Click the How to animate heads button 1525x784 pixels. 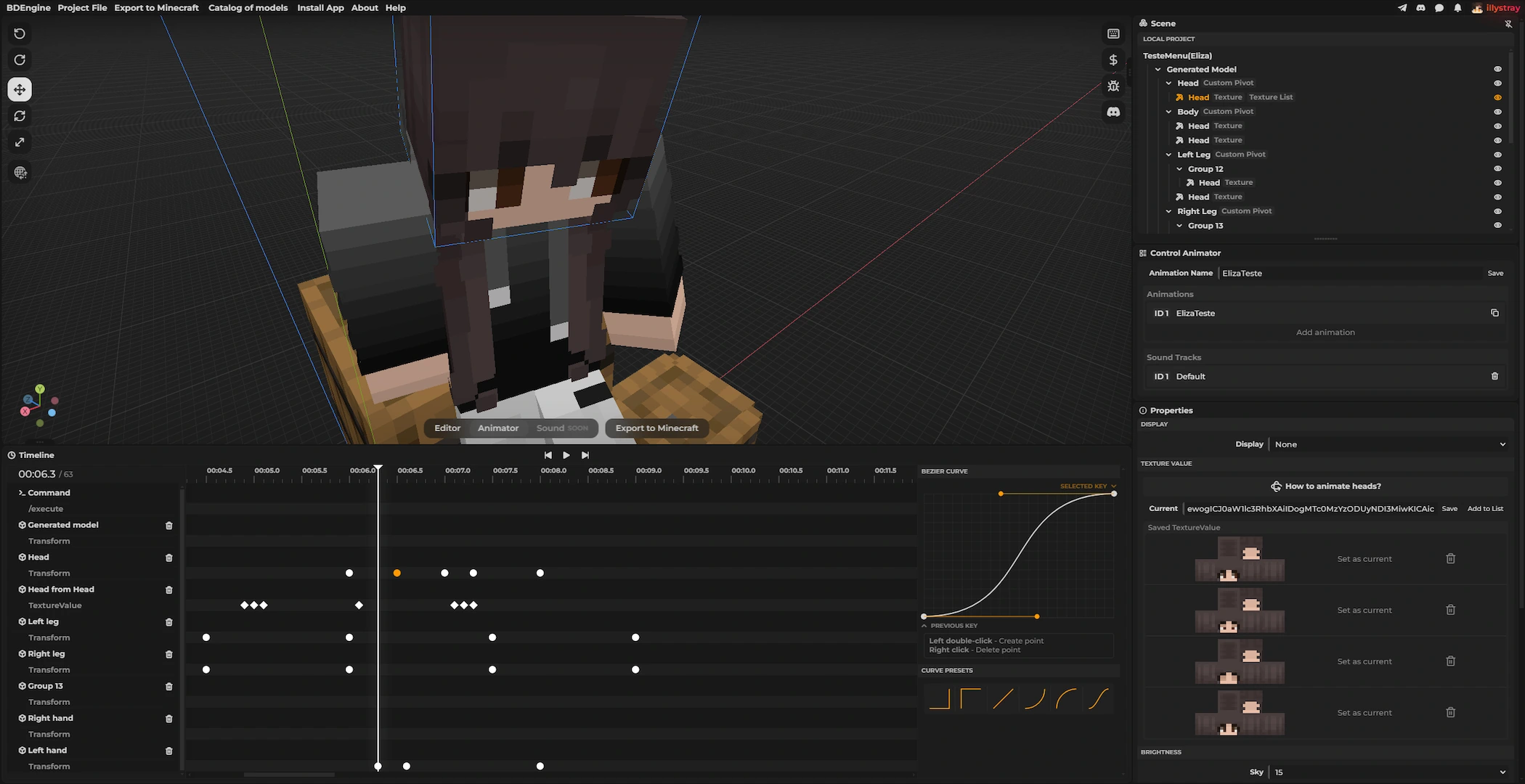(1325, 486)
